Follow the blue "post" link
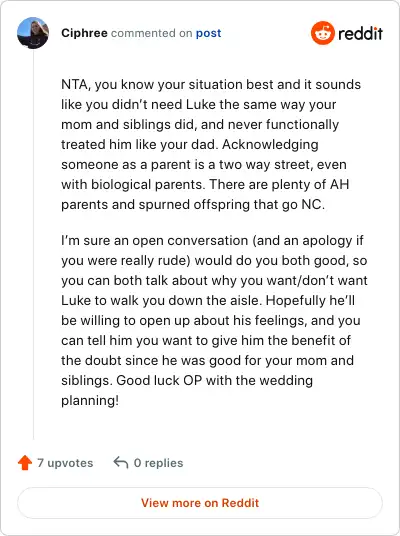This screenshot has width=400, height=536. 208,34
